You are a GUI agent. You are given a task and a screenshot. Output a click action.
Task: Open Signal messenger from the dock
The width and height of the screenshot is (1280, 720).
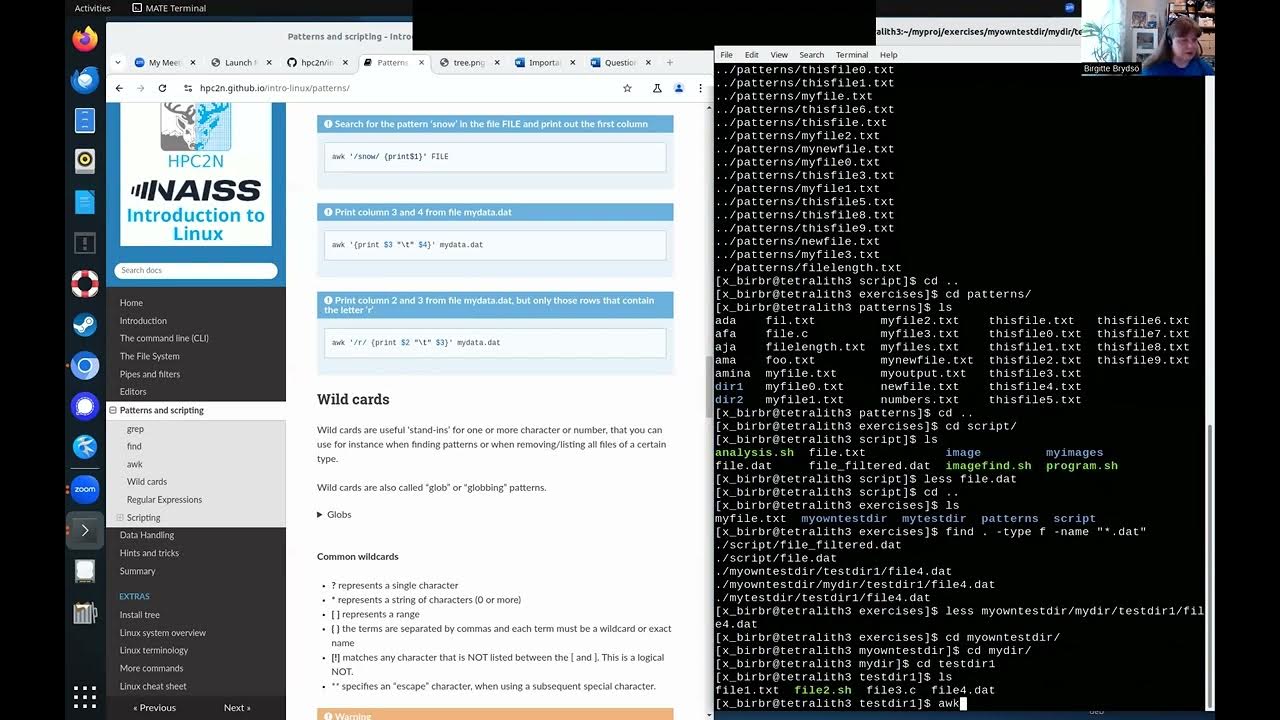pyautogui.click(x=85, y=406)
